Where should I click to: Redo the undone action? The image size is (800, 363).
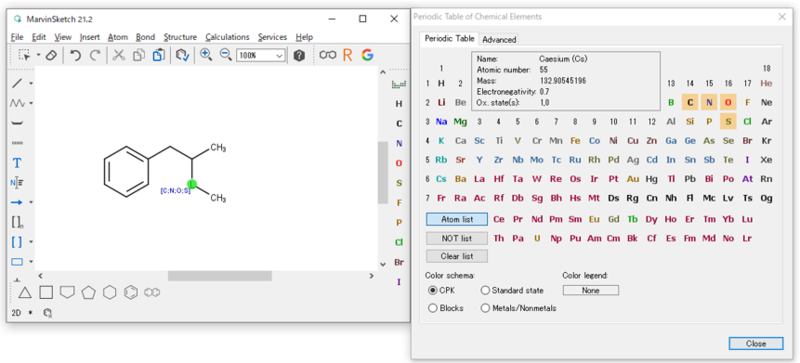pyautogui.click(x=95, y=55)
